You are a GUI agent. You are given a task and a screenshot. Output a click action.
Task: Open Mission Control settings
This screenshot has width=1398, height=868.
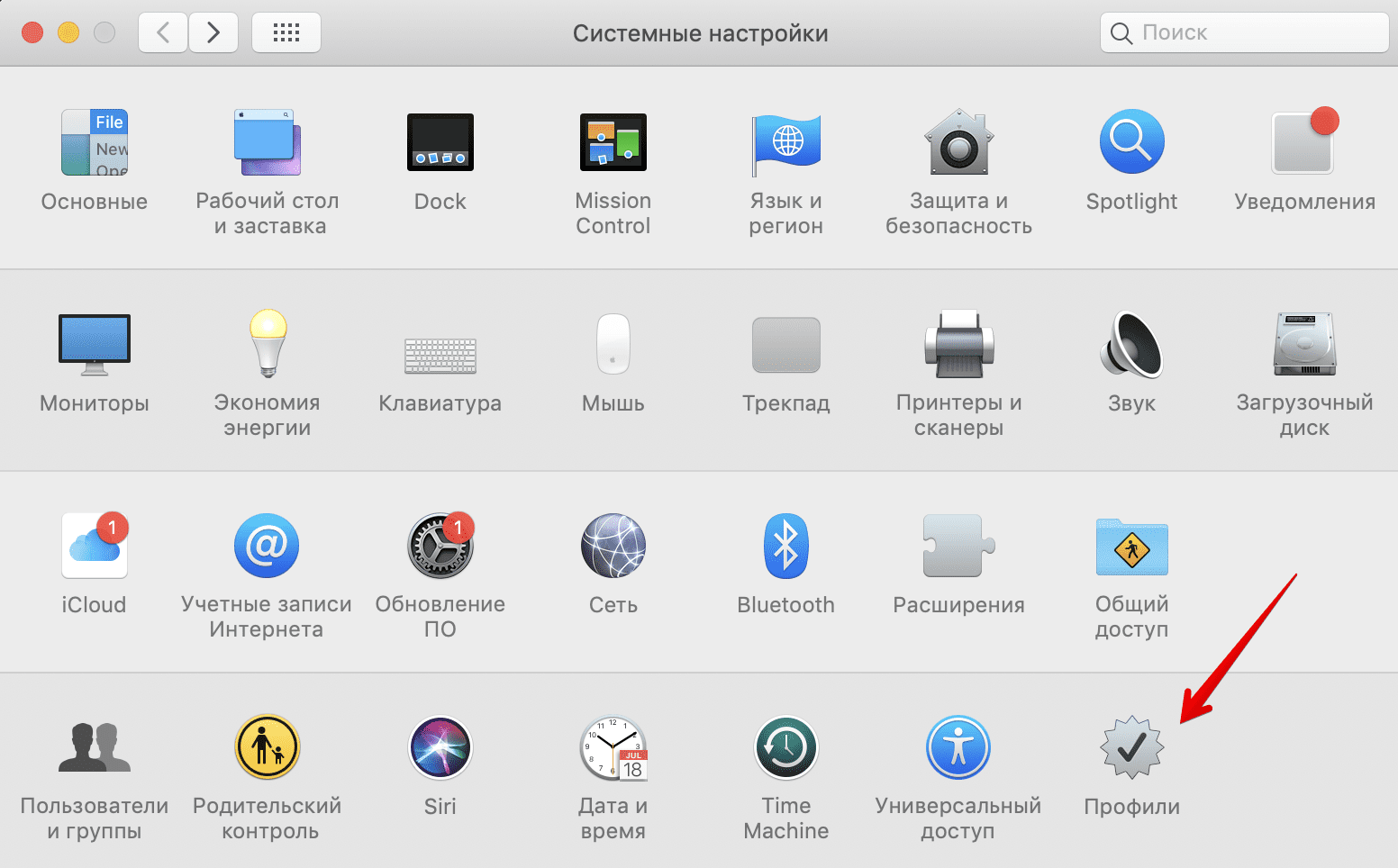[x=613, y=143]
